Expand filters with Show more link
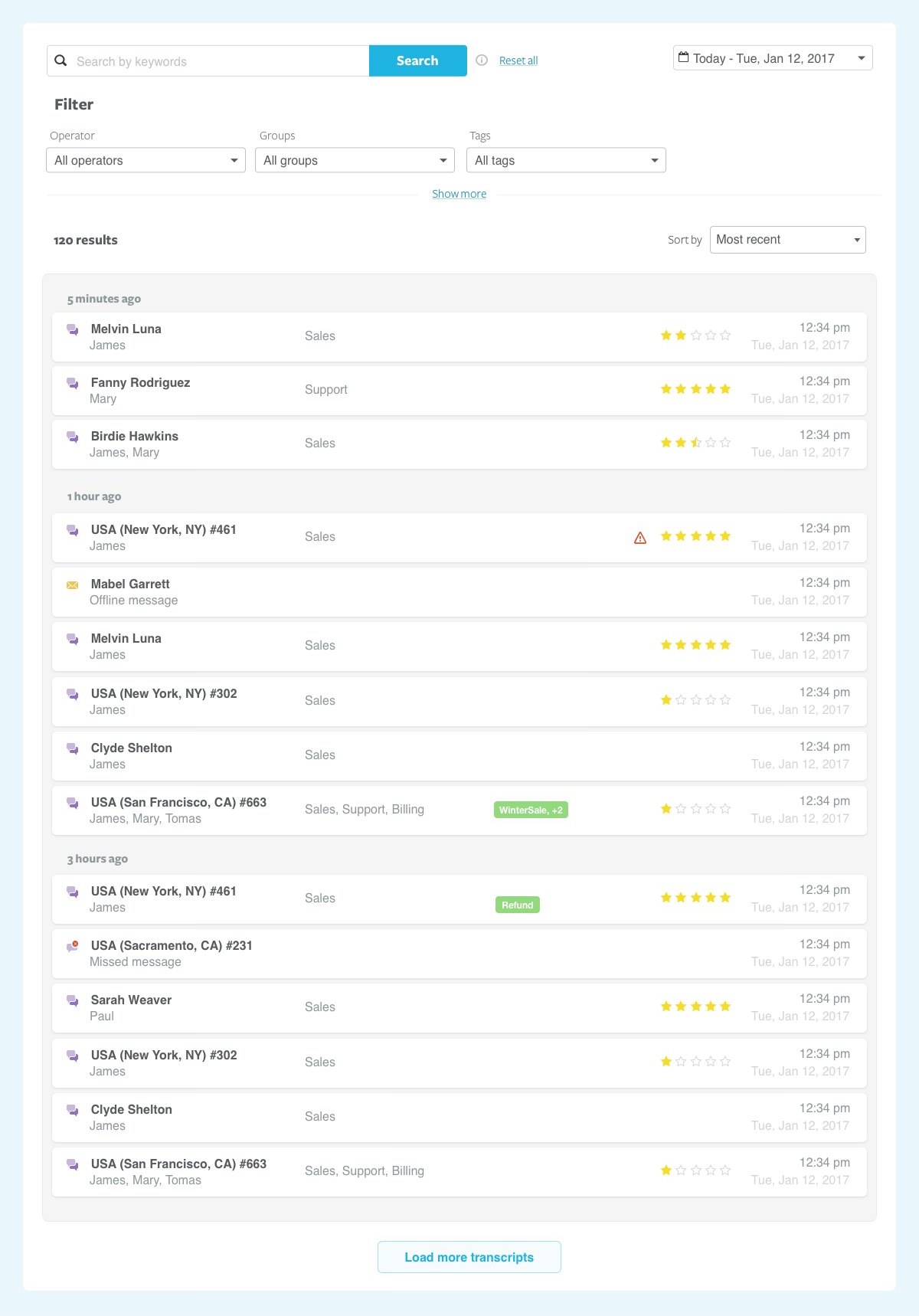The width and height of the screenshot is (919, 1316). [x=459, y=194]
